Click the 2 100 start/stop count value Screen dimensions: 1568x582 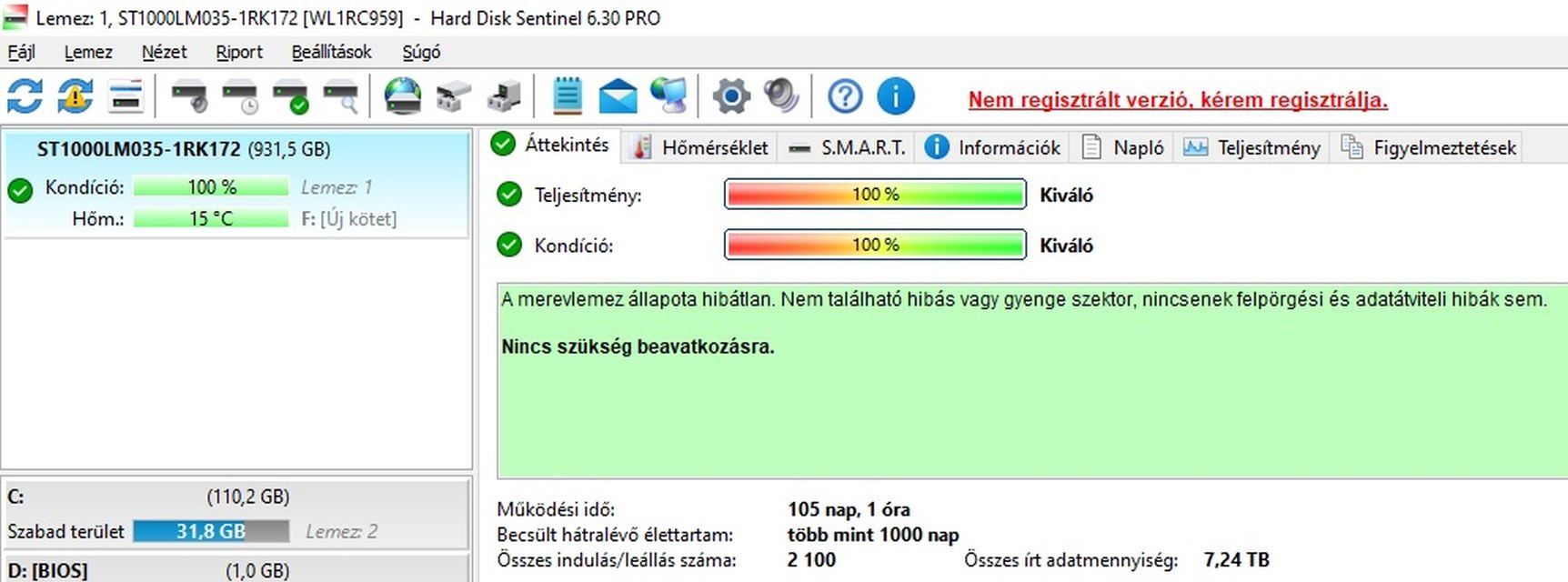point(811,560)
